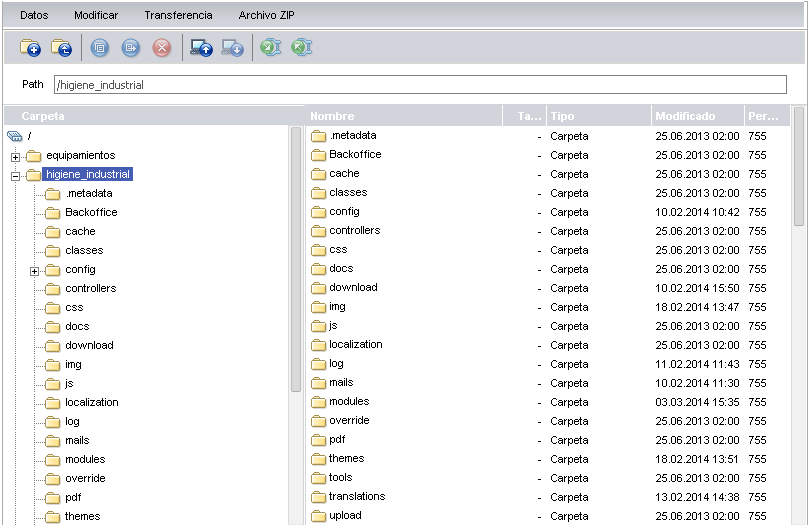
Task: Click the date 03.03.2014 15:35
Action: [697, 402]
